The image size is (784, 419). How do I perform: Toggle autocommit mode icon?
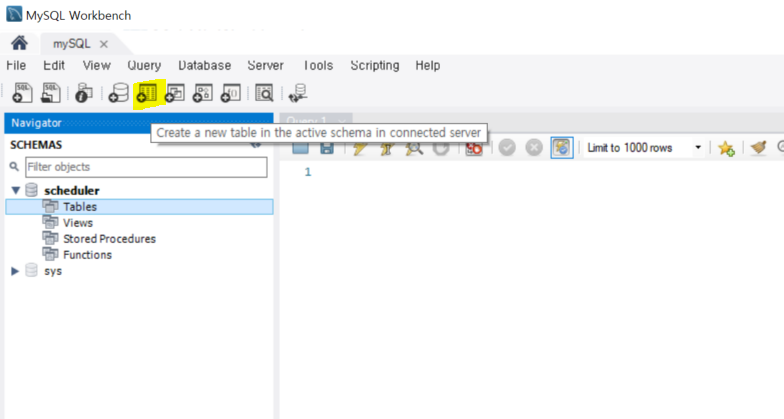click(x=562, y=148)
